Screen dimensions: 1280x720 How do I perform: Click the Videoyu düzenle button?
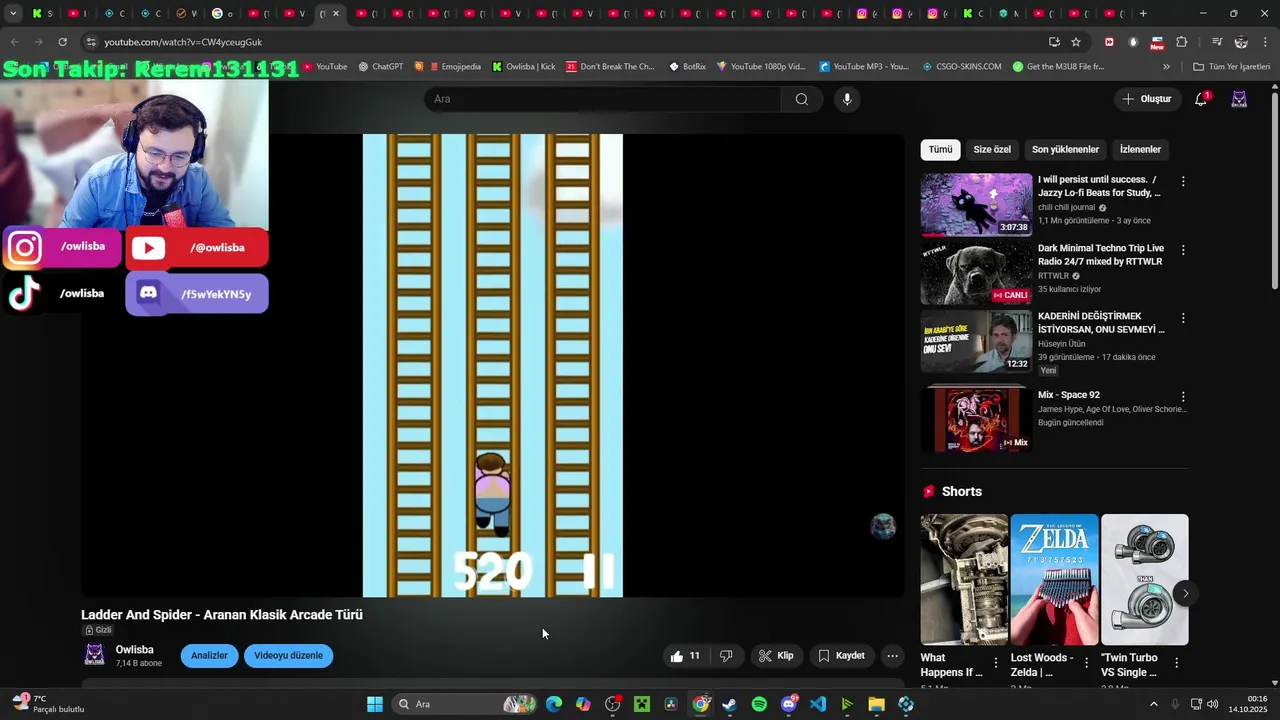click(x=288, y=656)
